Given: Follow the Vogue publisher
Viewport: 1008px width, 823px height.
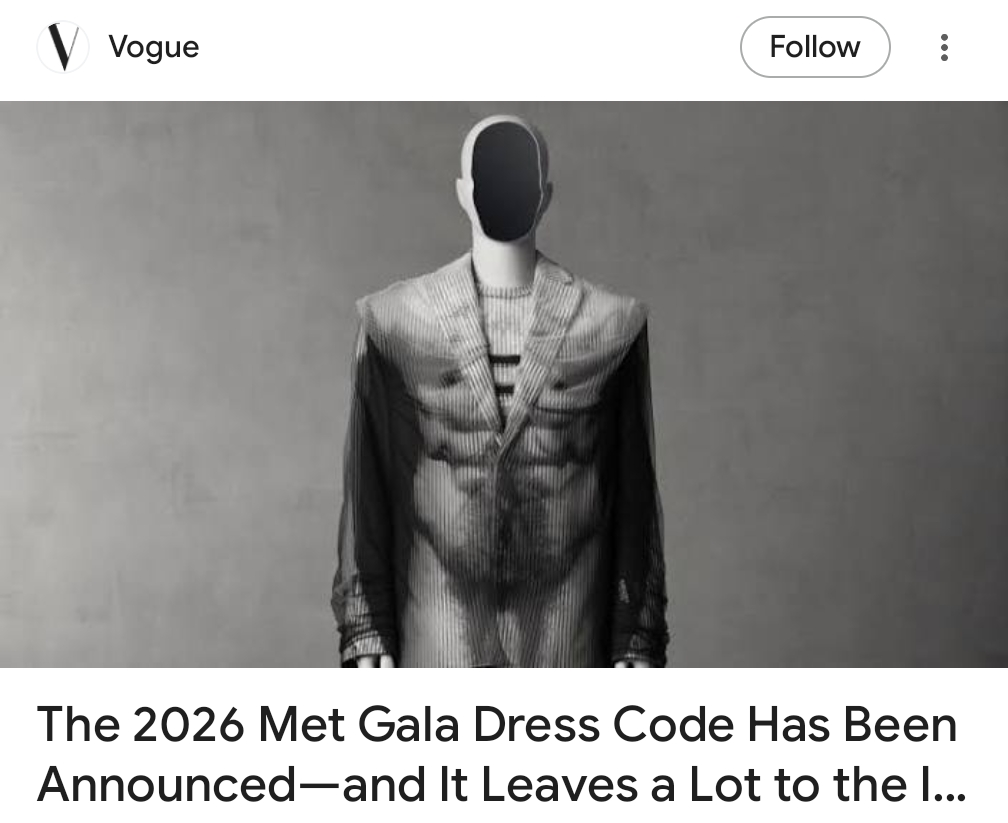Looking at the screenshot, I should 814,47.
